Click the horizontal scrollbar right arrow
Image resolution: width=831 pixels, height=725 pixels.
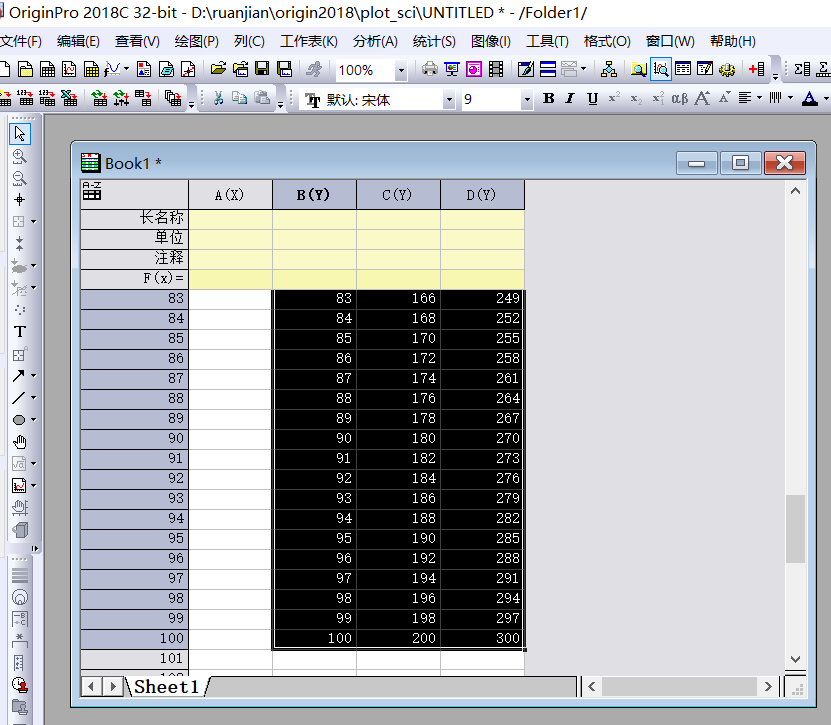click(x=768, y=687)
